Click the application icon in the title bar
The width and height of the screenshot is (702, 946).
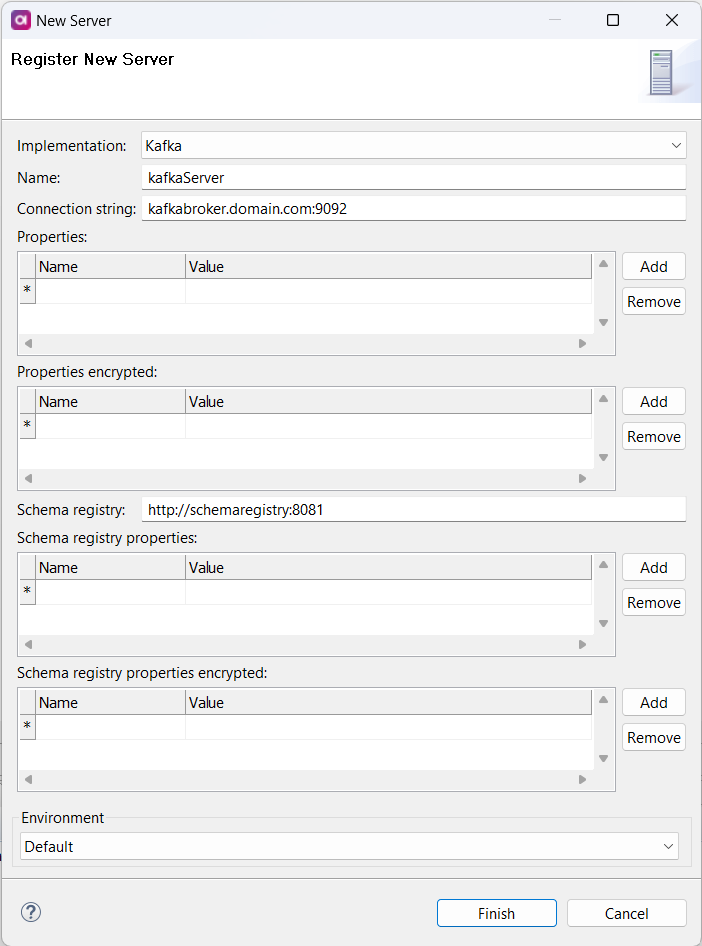pyautogui.click(x=20, y=20)
